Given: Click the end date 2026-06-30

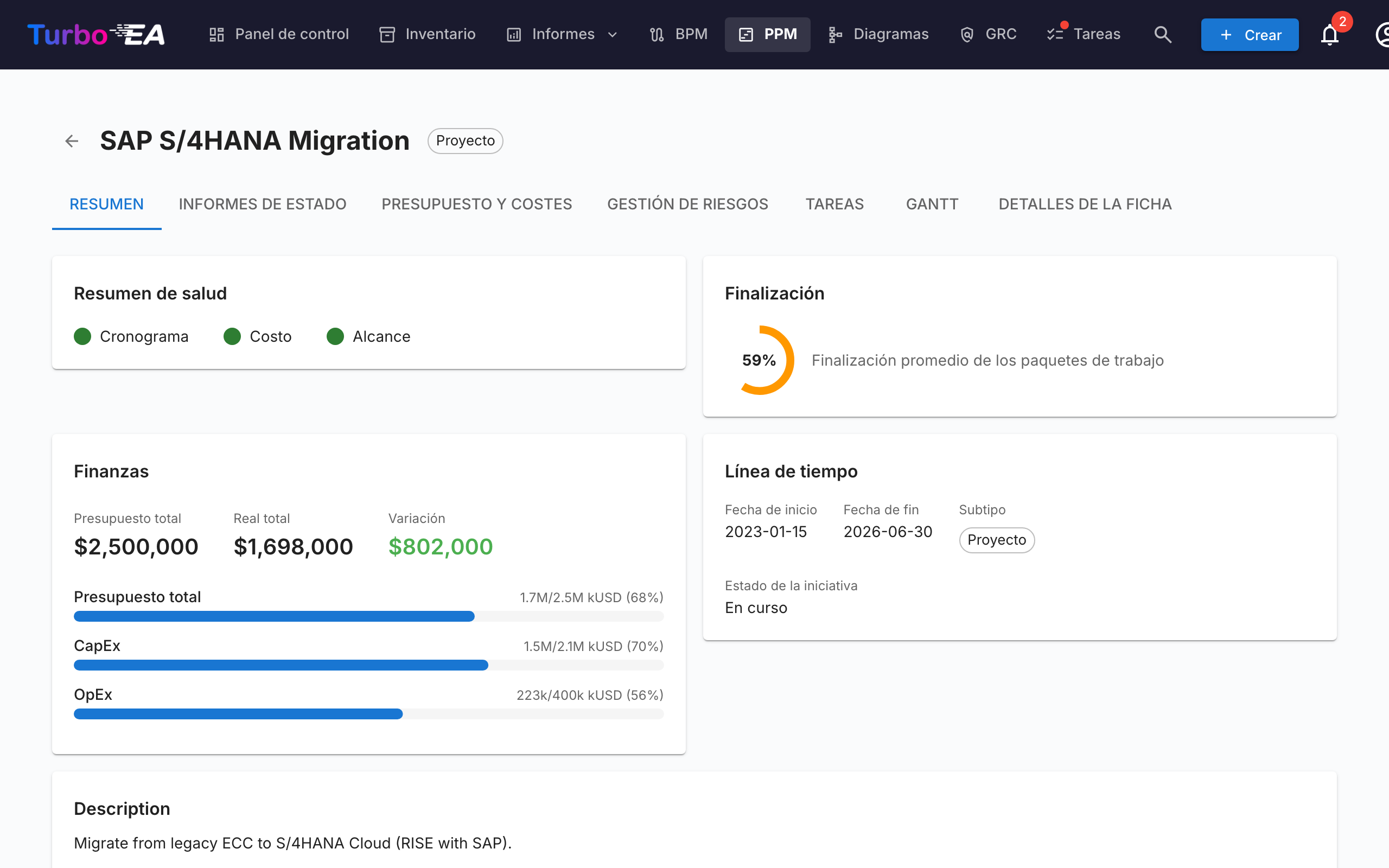Looking at the screenshot, I should (888, 532).
